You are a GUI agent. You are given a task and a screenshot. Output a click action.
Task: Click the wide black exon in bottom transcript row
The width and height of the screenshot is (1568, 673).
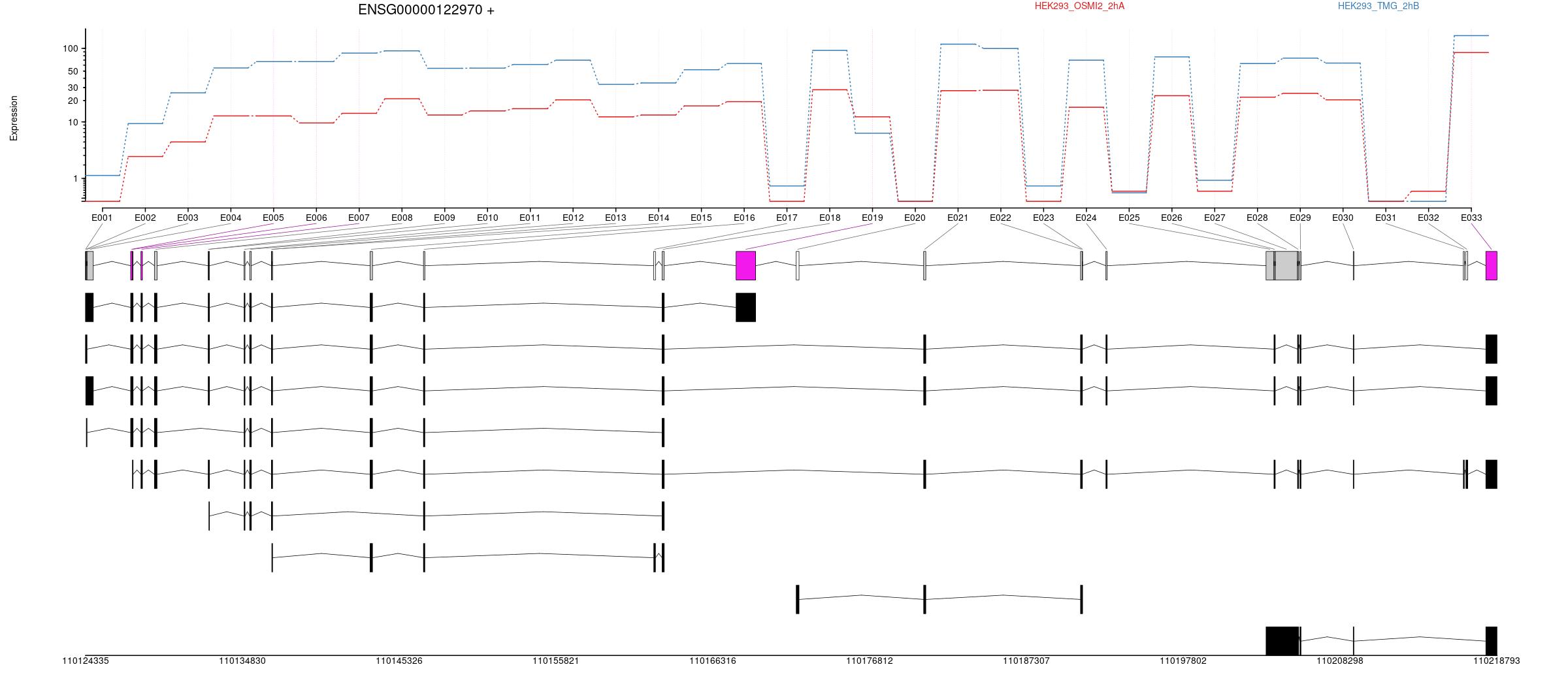point(1282,641)
